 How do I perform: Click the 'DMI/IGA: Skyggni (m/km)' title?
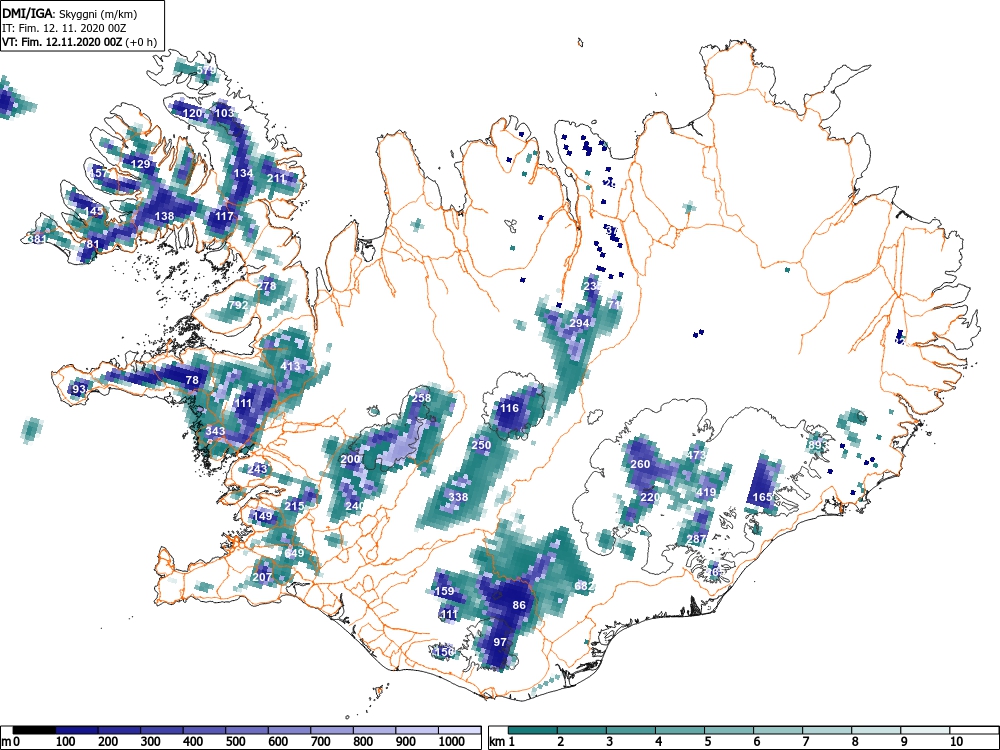click(70, 13)
